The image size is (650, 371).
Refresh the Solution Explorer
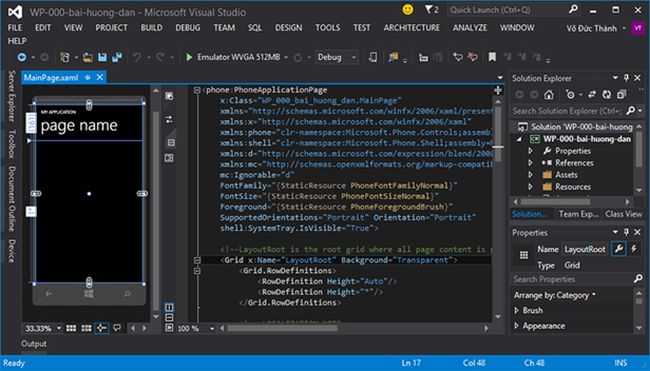(606, 95)
